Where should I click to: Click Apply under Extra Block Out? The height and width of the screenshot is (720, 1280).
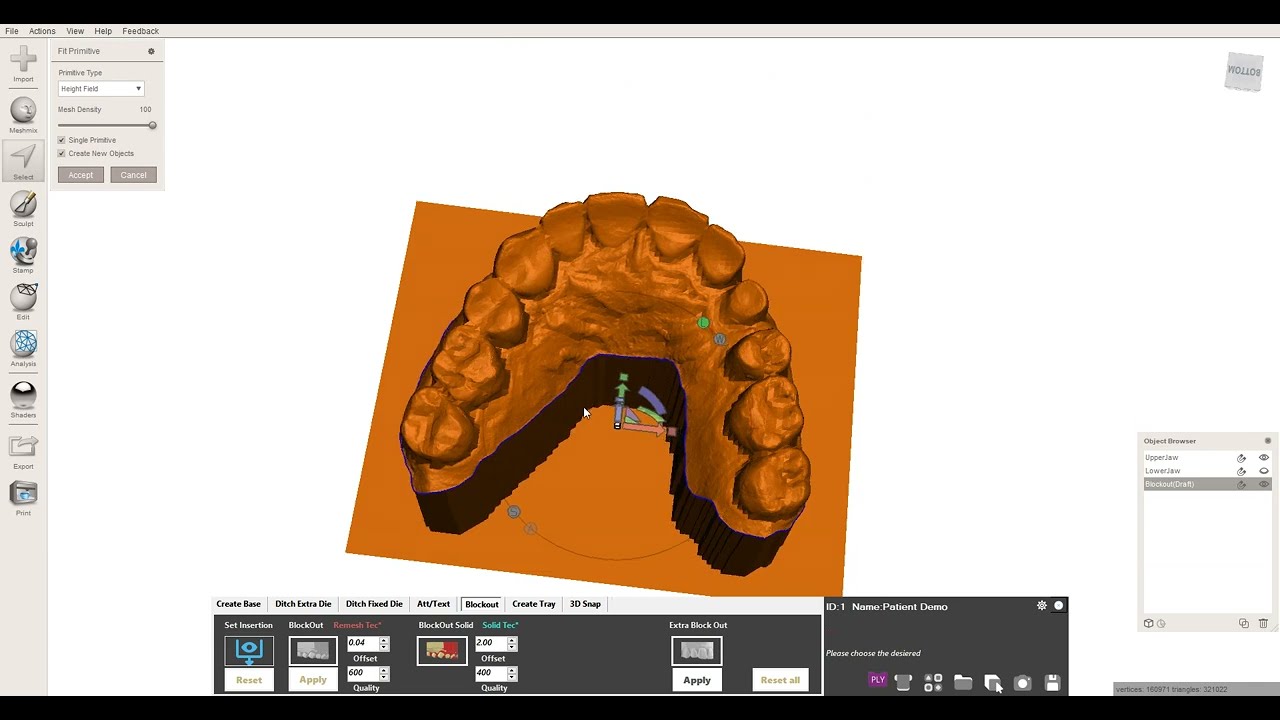[x=697, y=680]
